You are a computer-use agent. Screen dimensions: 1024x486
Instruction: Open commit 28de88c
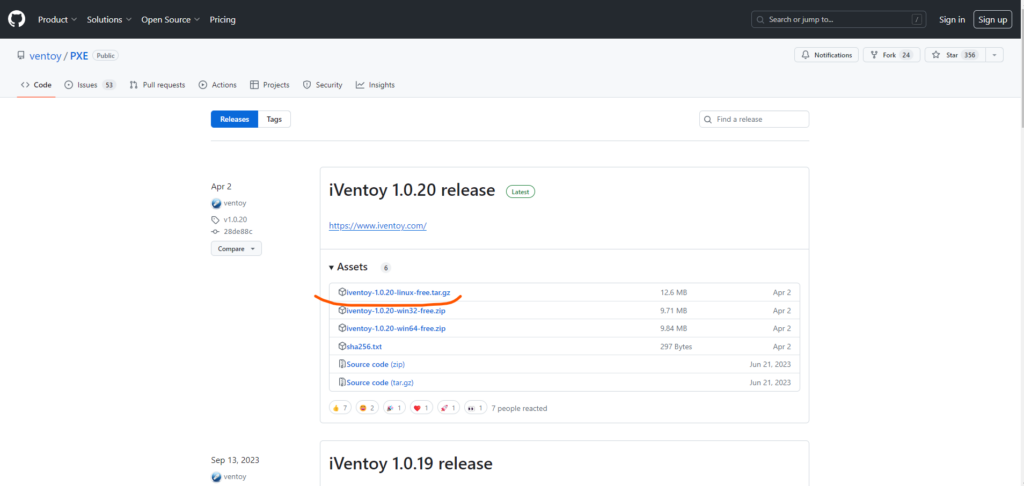[237, 232]
